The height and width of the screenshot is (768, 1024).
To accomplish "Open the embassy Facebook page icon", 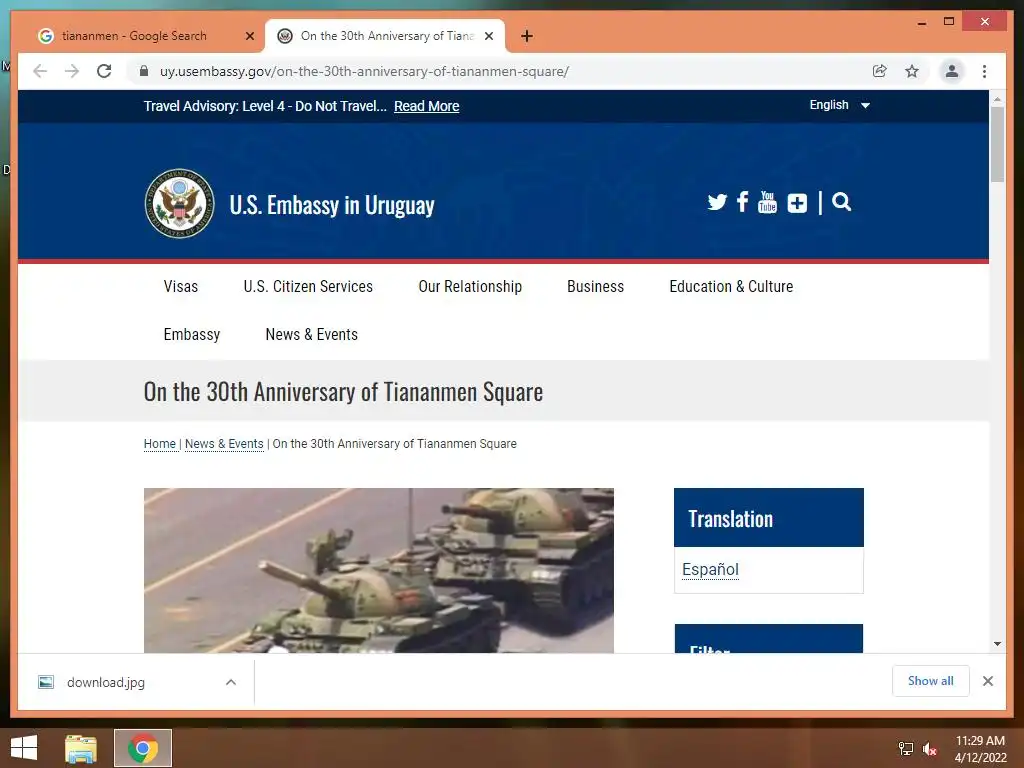I will pyautogui.click(x=742, y=202).
